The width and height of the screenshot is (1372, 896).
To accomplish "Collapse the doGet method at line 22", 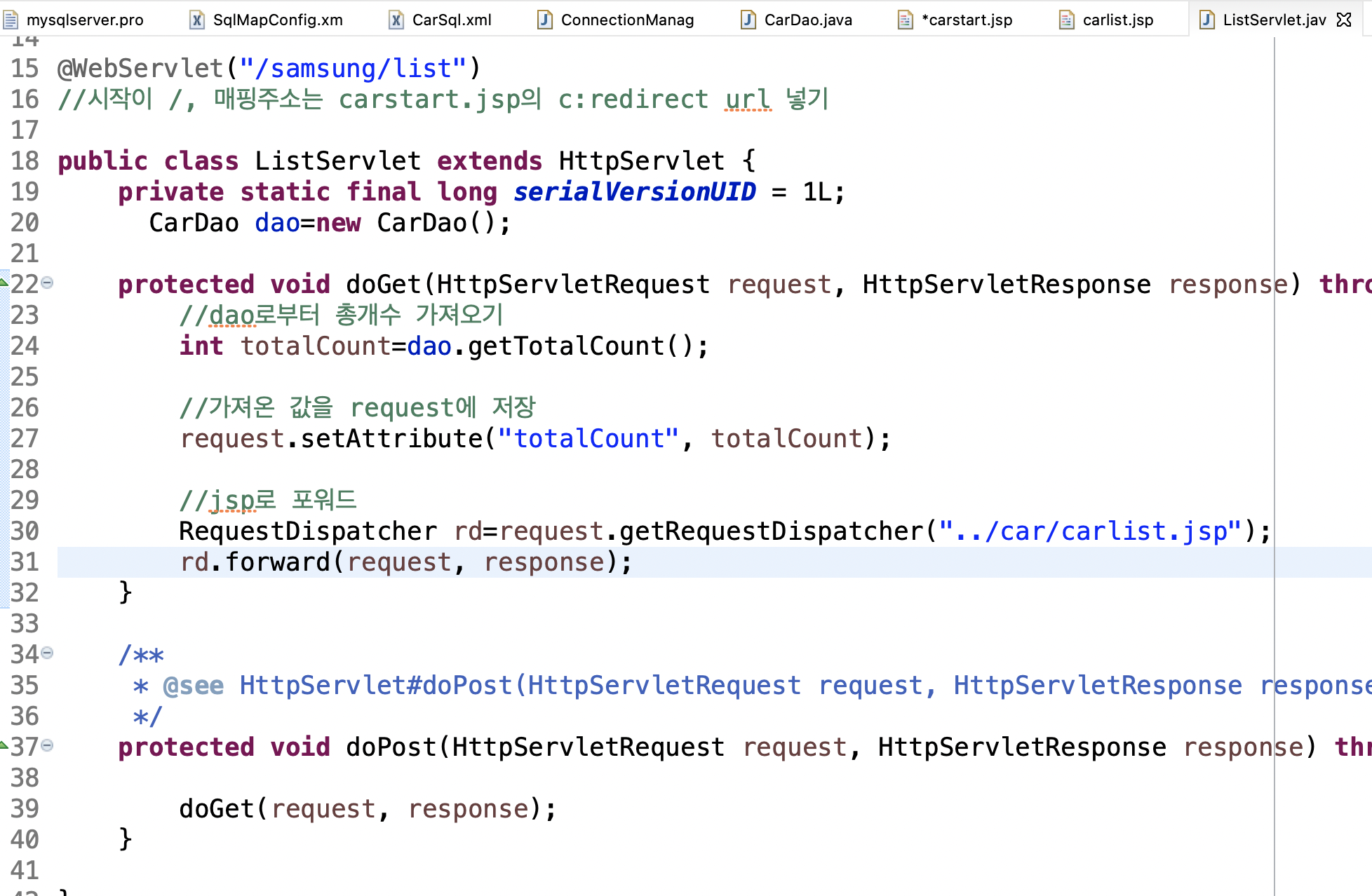I will click(x=47, y=283).
